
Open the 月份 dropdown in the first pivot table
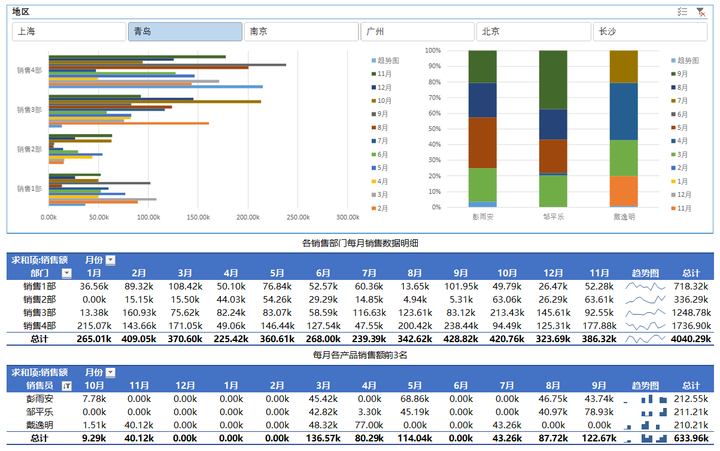click(111, 260)
